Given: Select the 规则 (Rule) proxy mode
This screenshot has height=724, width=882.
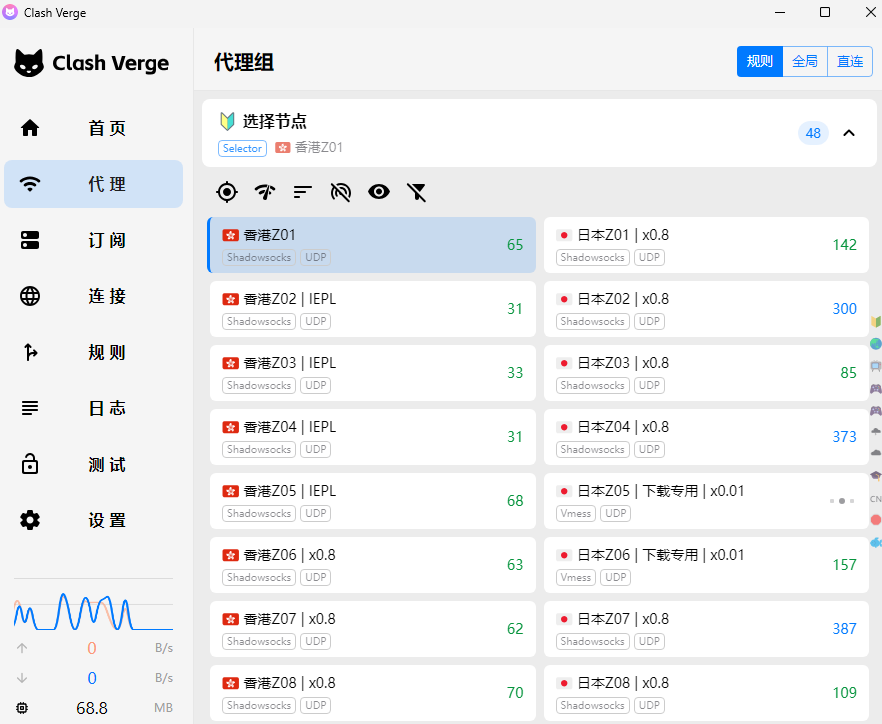Looking at the screenshot, I should point(760,61).
